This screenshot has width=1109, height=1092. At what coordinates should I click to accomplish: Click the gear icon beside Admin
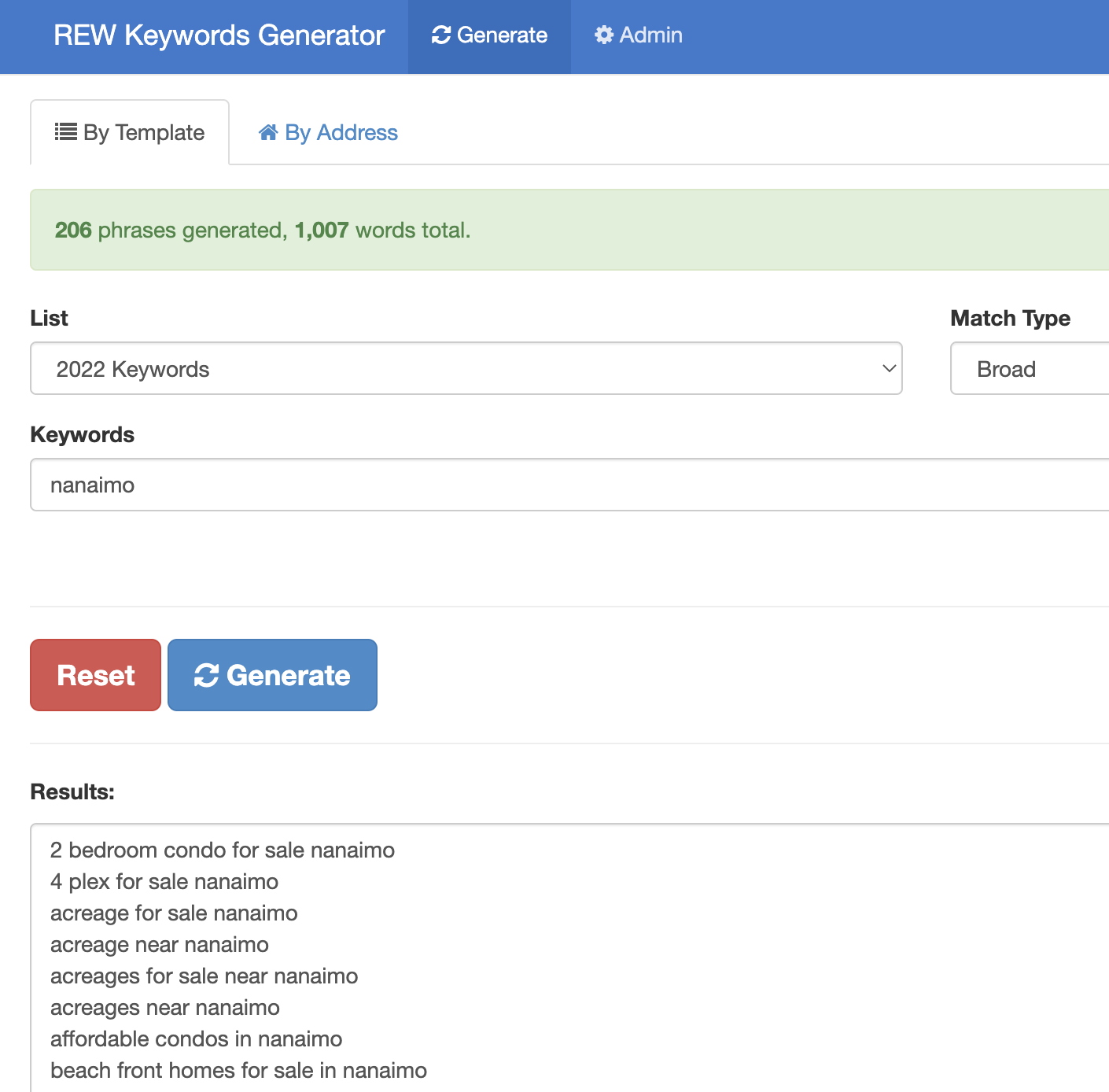coord(603,35)
